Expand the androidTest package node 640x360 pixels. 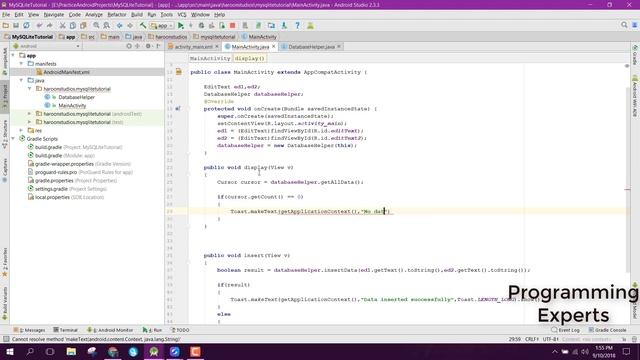[x=30, y=113]
